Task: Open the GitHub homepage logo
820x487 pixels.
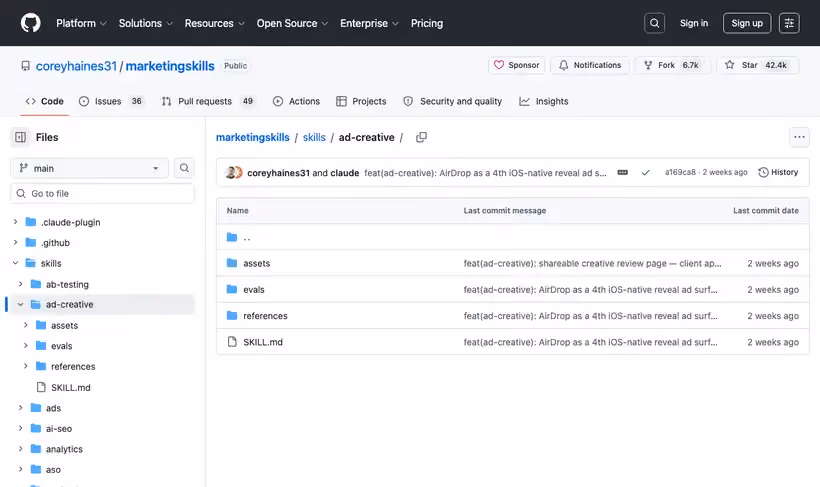Action: tap(30, 23)
